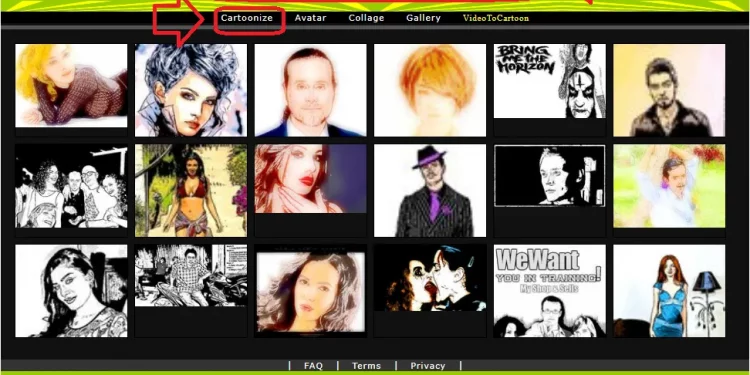Open the Cartoonize menu item

(247, 18)
